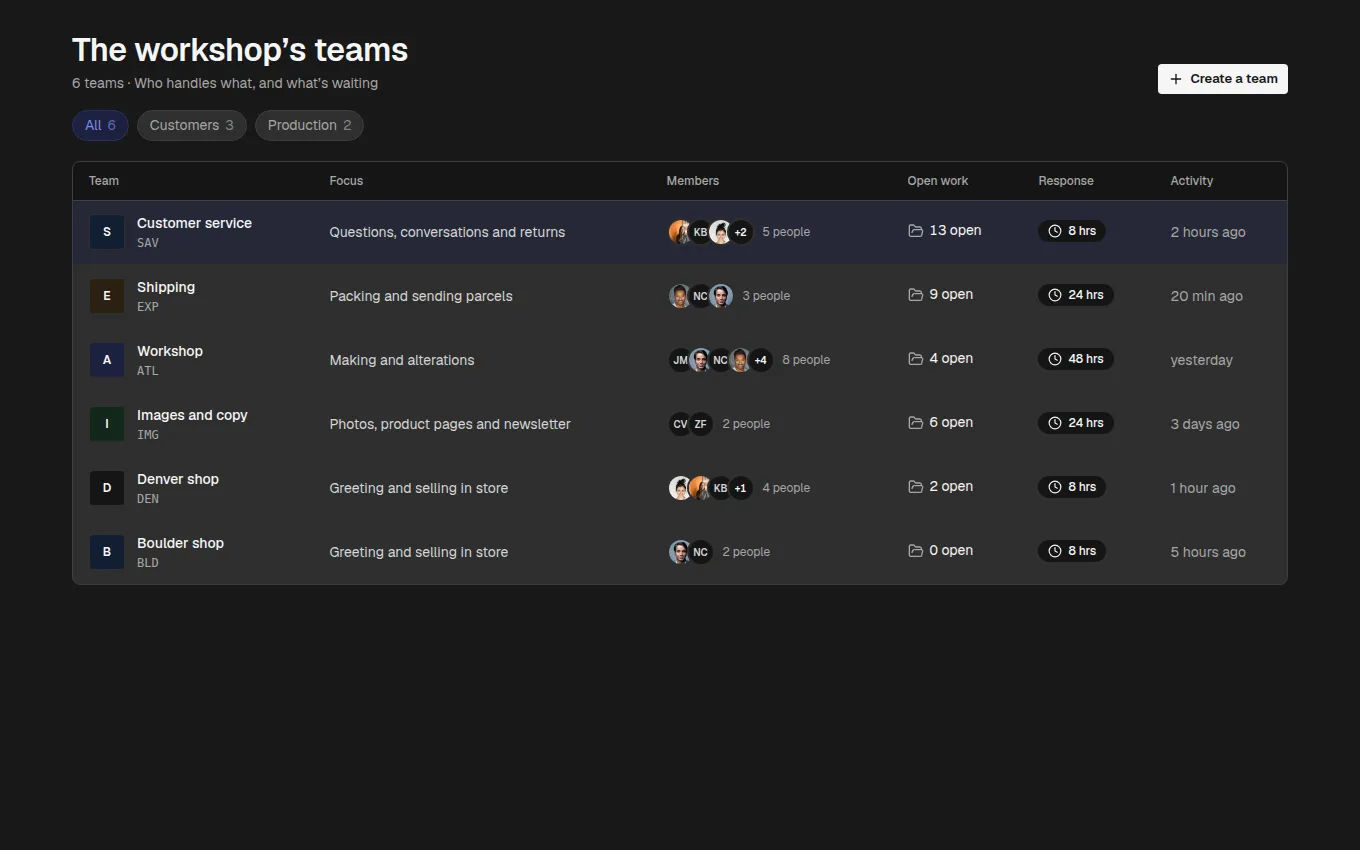1360x850 pixels.
Task: Click the Images and copy I badge
Action: point(107,424)
